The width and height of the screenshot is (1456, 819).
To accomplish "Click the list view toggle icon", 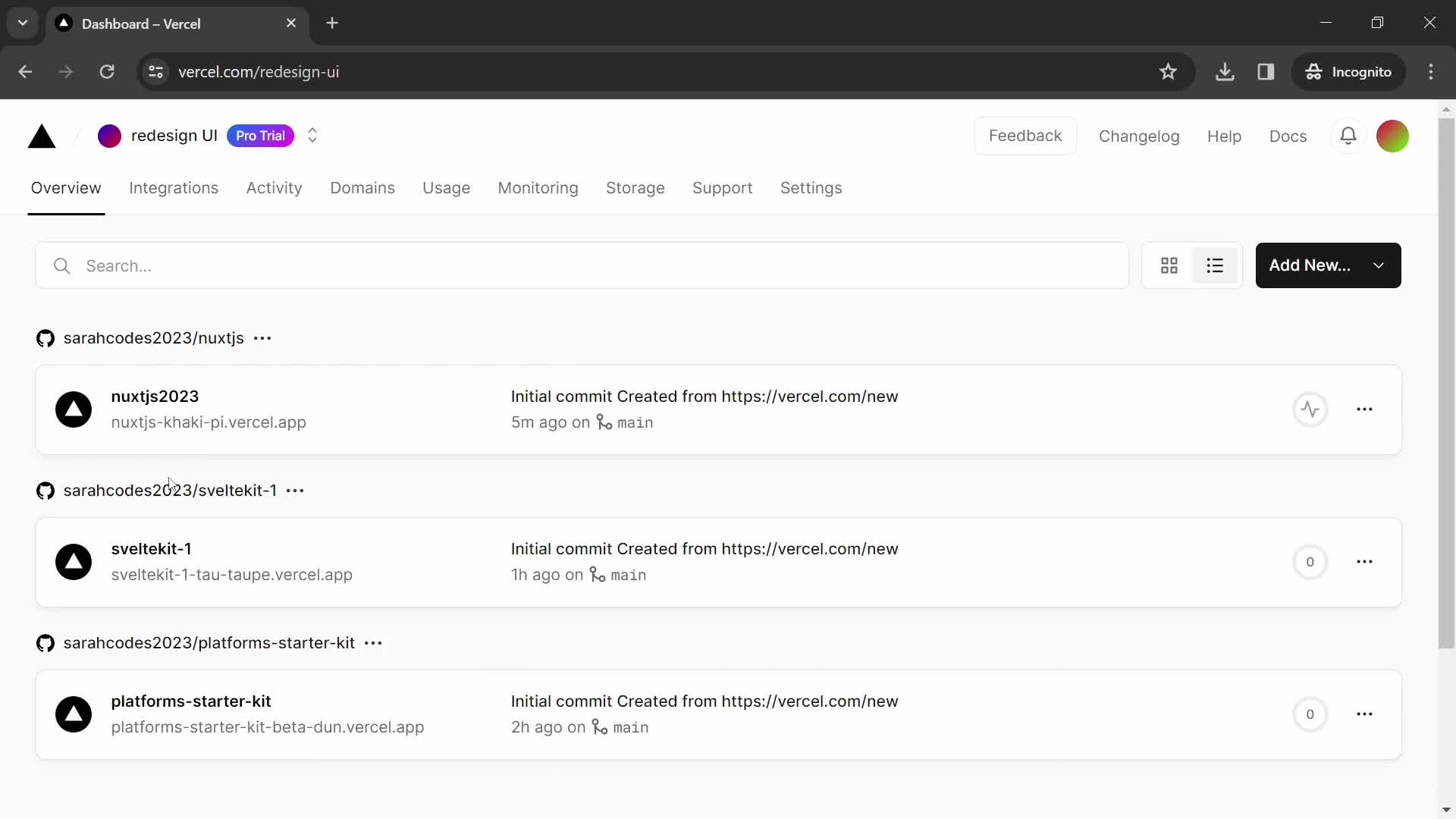I will pyautogui.click(x=1215, y=265).
